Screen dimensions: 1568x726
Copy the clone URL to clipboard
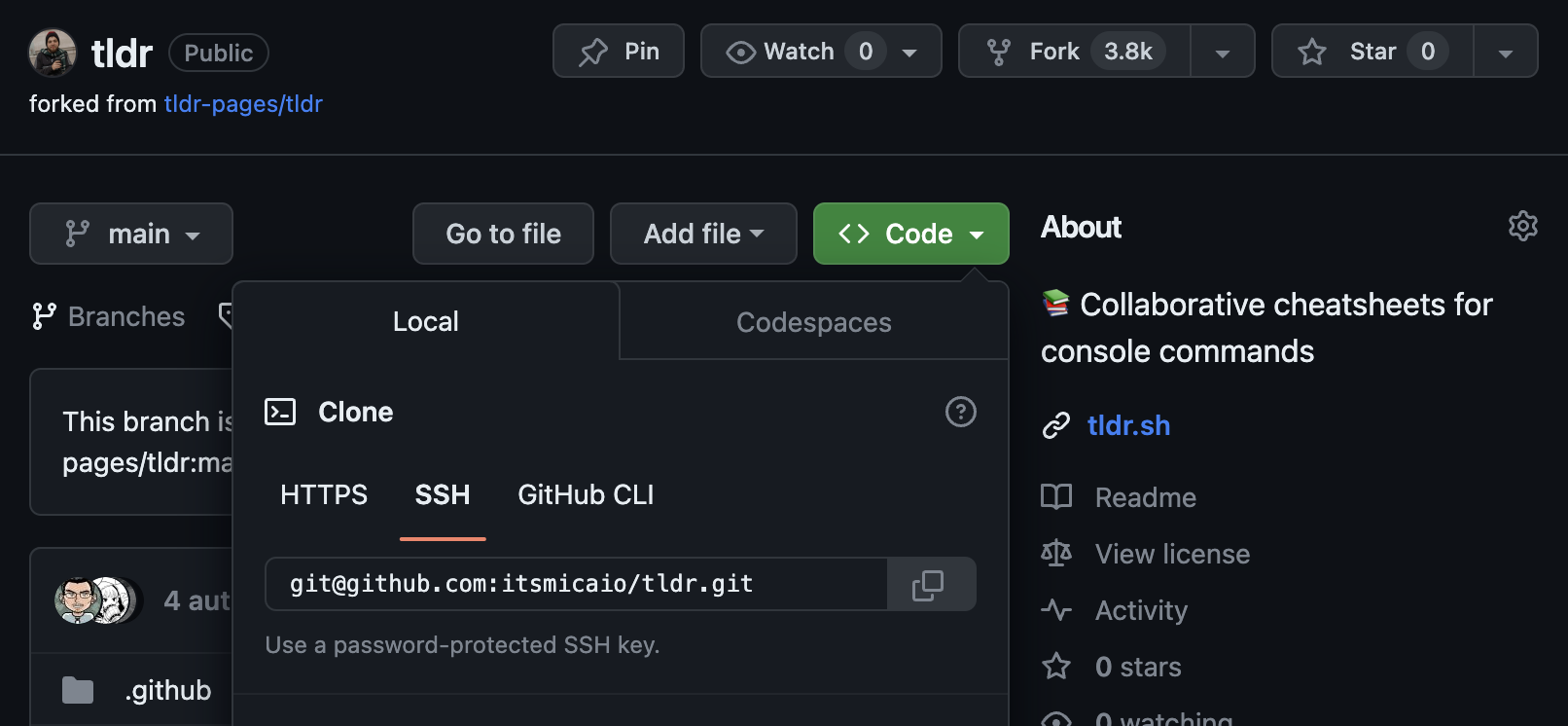pos(931,584)
